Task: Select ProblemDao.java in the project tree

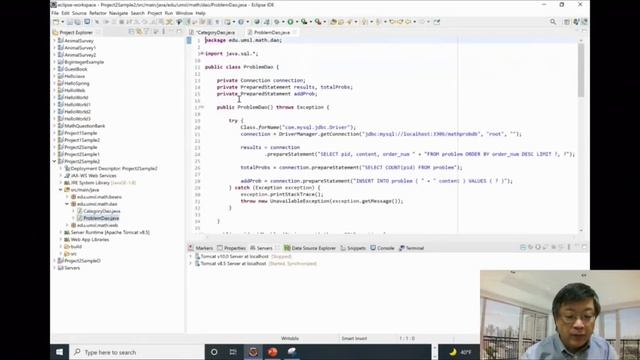Action: (101, 218)
